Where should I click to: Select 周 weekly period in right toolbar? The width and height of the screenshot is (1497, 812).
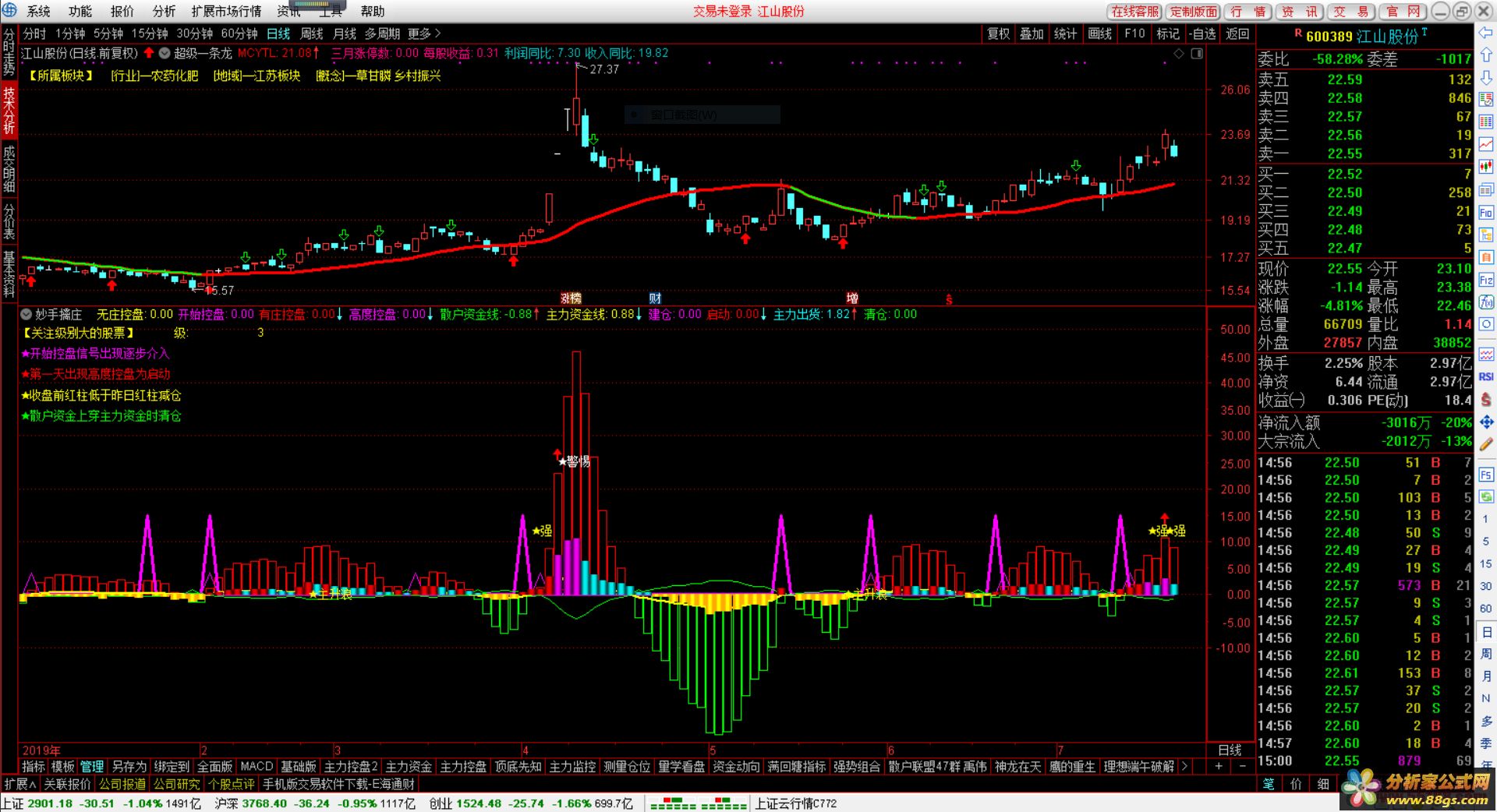click(x=1486, y=654)
